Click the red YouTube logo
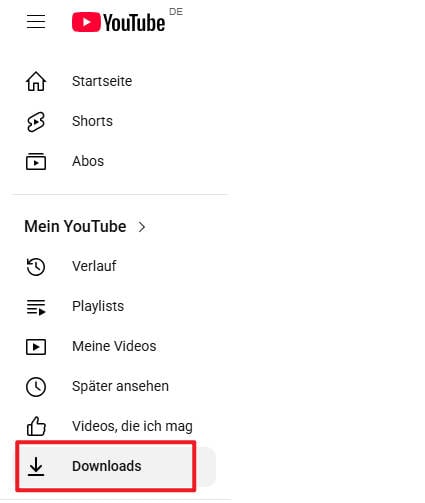Image resolution: width=425 pixels, height=503 pixels. [x=119, y=22]
